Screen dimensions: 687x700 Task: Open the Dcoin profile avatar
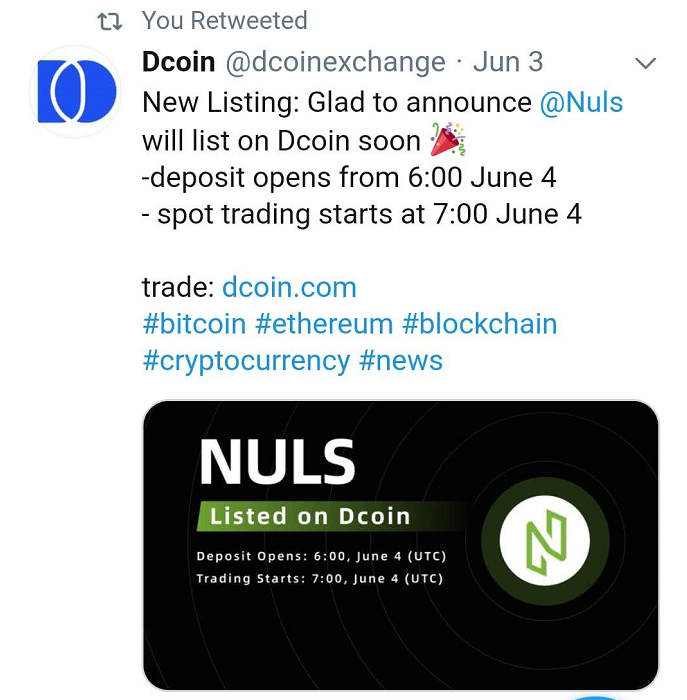[75, 92]
